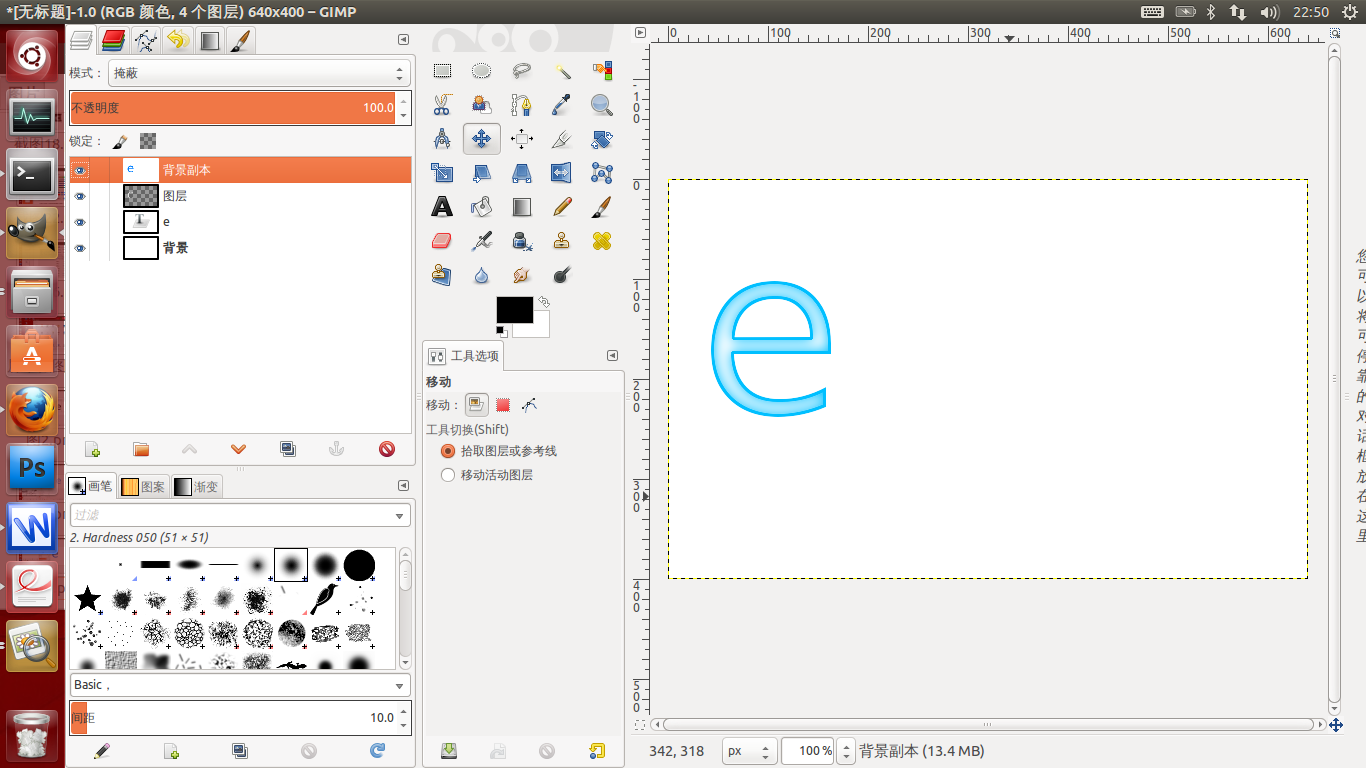Click the foreground black color swatch
This screenshot has height=768, width=1366.
click(514, 310)
